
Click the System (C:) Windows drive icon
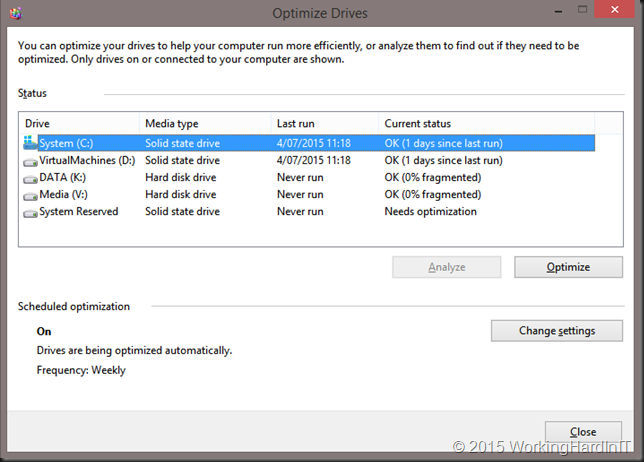click(30, 143)
